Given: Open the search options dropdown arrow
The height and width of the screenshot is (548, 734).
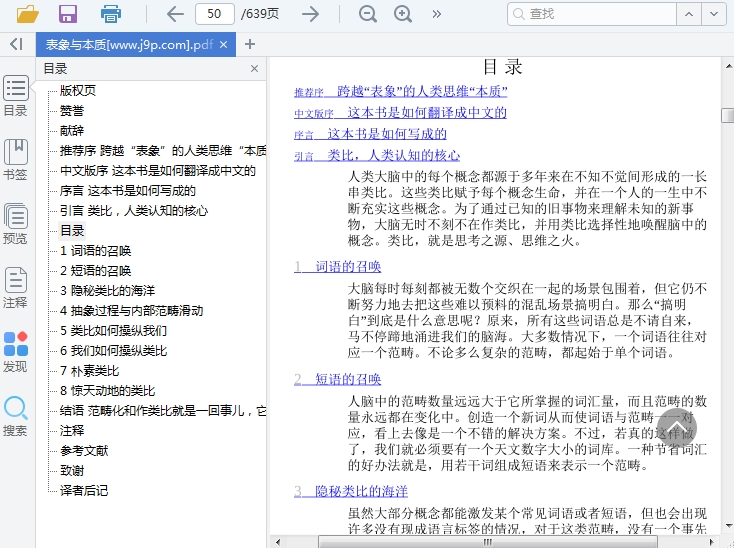Looking at the screenshot, I should tap(713, 14).
